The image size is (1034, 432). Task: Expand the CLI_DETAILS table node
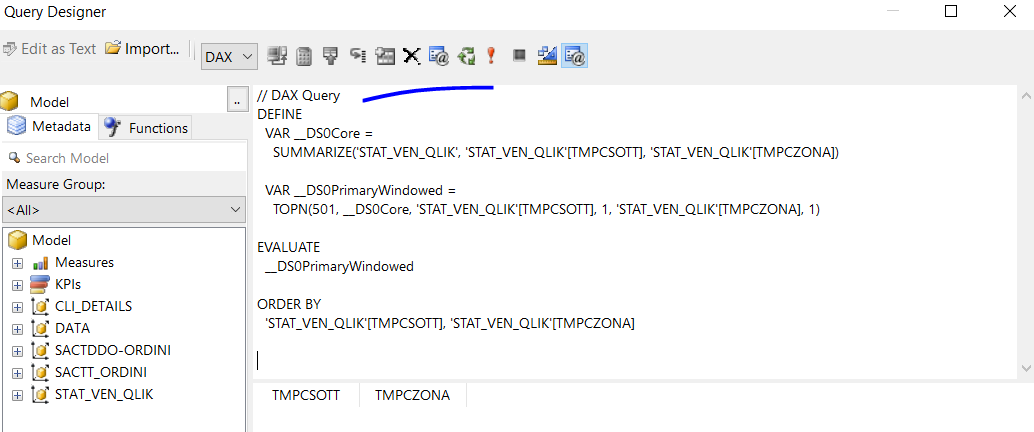click(17, 307)
